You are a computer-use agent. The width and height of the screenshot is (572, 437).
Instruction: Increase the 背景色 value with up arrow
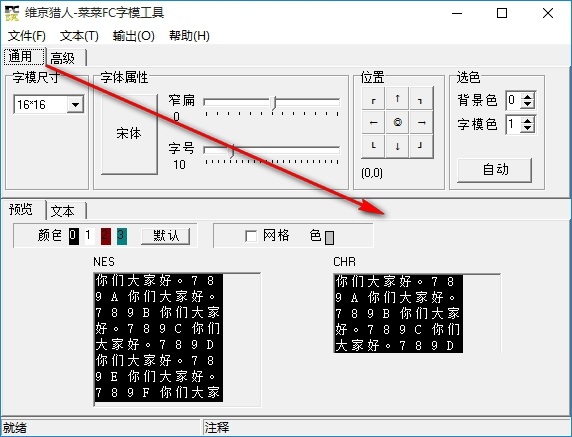coord(527,97)
